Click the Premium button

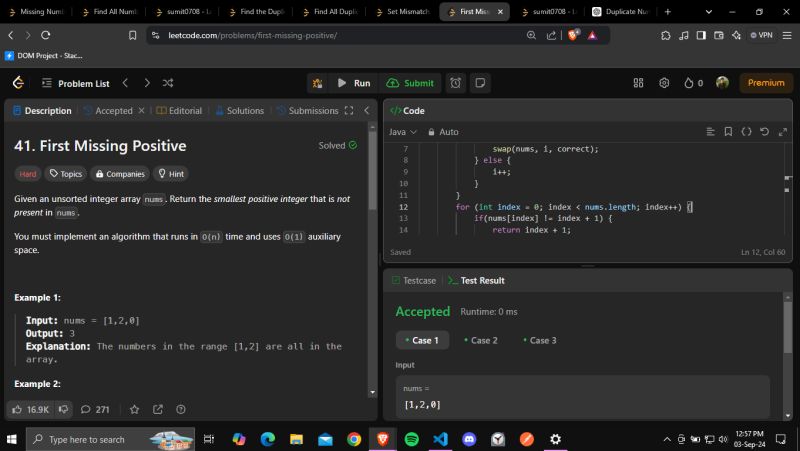point(766,83)
